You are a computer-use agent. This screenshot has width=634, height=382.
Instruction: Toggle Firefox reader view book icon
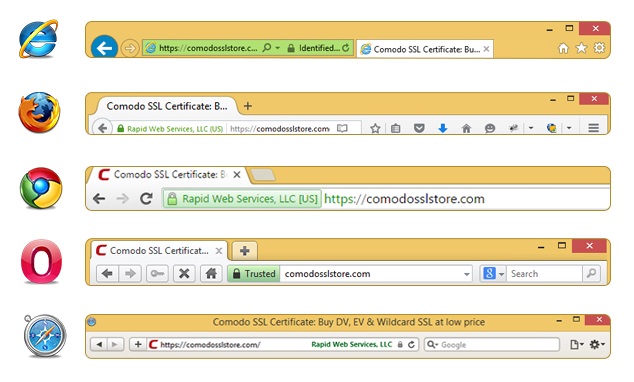point(342,129)
